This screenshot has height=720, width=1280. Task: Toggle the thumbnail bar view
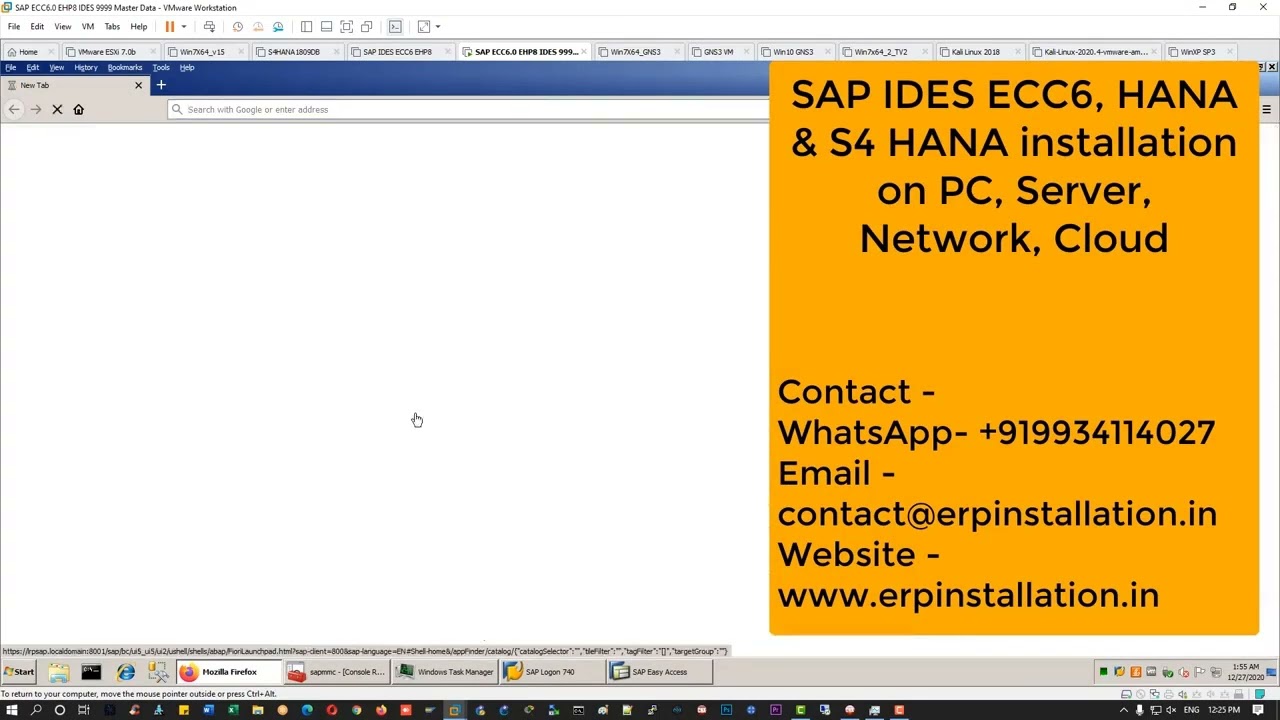(326, 27)
